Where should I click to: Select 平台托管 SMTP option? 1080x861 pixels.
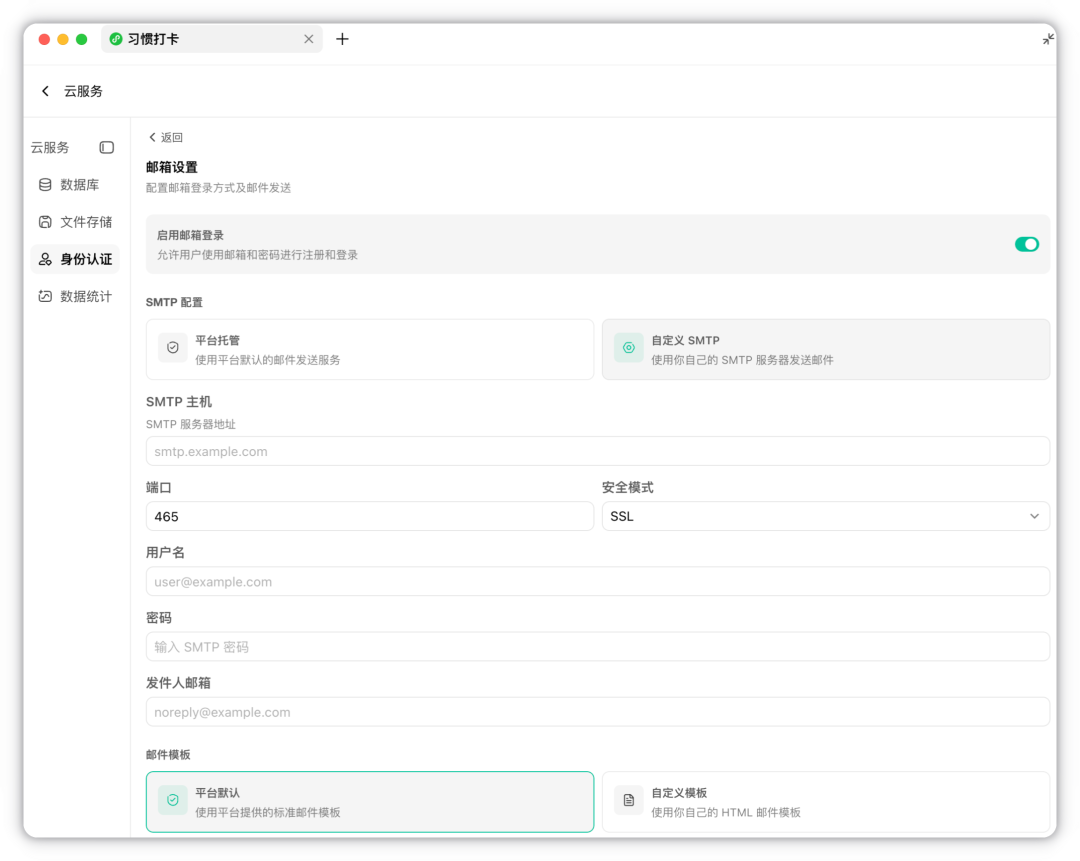click(x=370, y=349)
